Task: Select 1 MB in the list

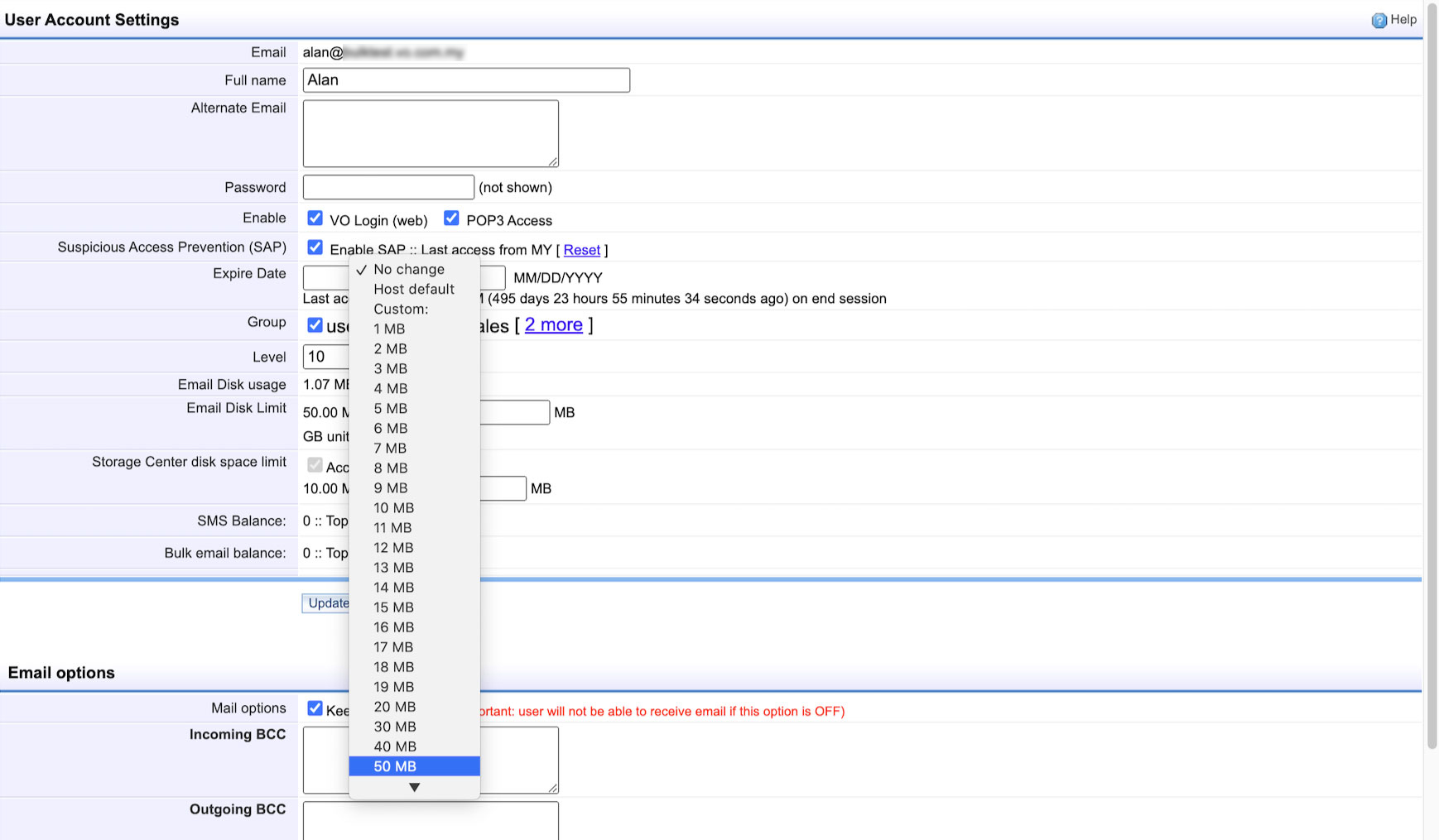Action: click(x=389, y=329)
